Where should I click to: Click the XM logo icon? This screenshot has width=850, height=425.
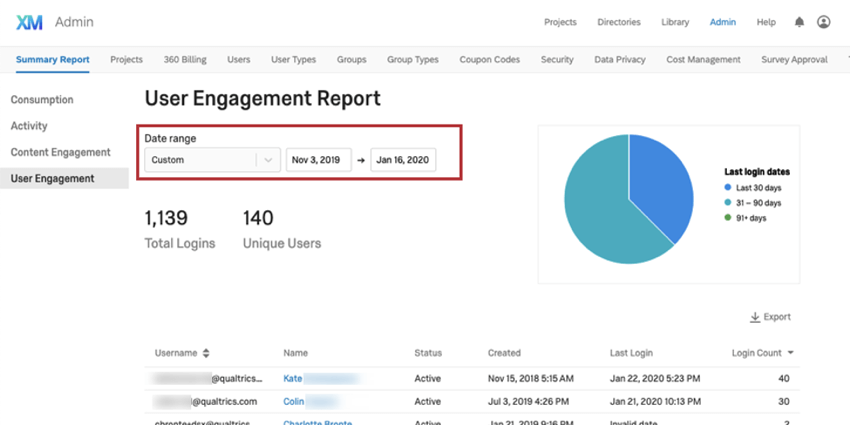click(x=29, y=21)
